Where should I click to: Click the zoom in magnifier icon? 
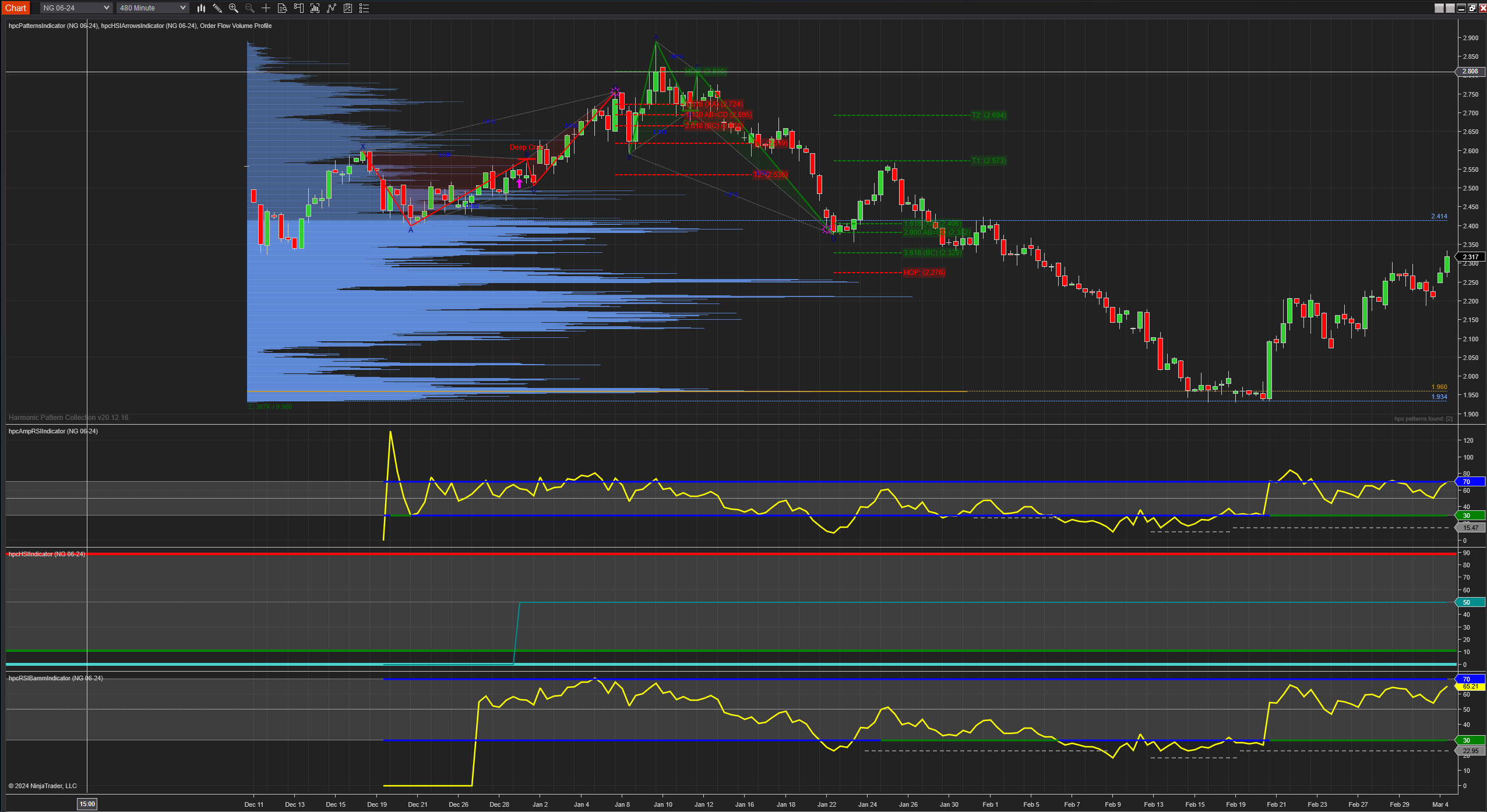[234, 8]
